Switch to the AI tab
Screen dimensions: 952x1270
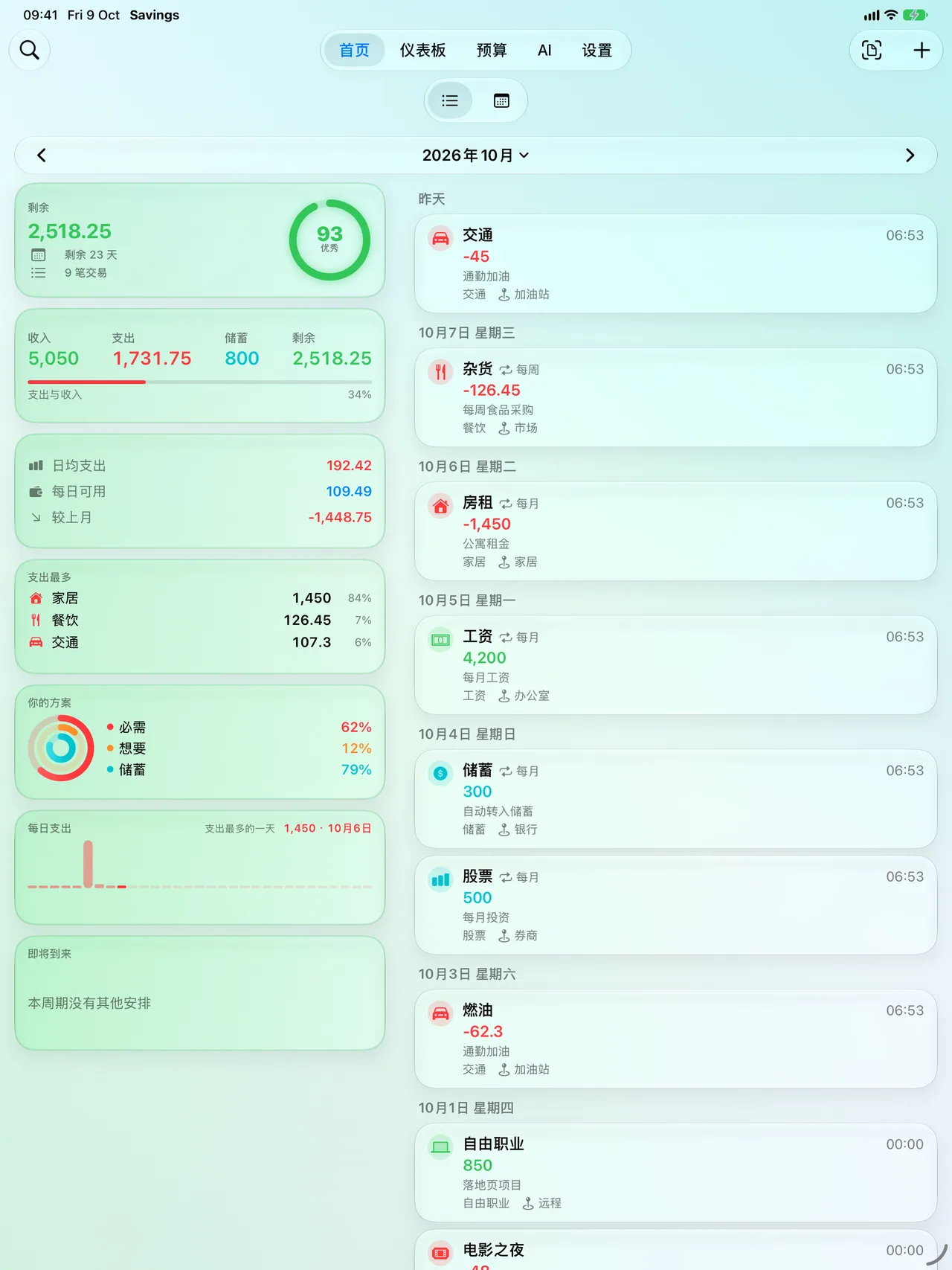pyautogui.click(x=544, y=50)
